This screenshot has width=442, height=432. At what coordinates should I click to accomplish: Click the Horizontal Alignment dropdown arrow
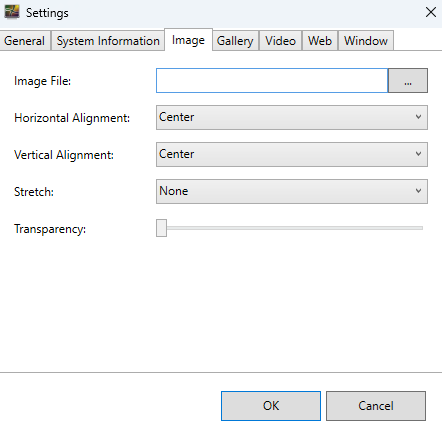pyautogui.click(x=418, y=117)
